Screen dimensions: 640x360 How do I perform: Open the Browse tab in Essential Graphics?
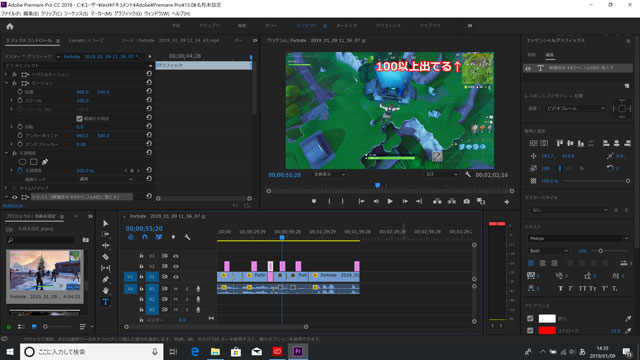click(x=531, y=55)
